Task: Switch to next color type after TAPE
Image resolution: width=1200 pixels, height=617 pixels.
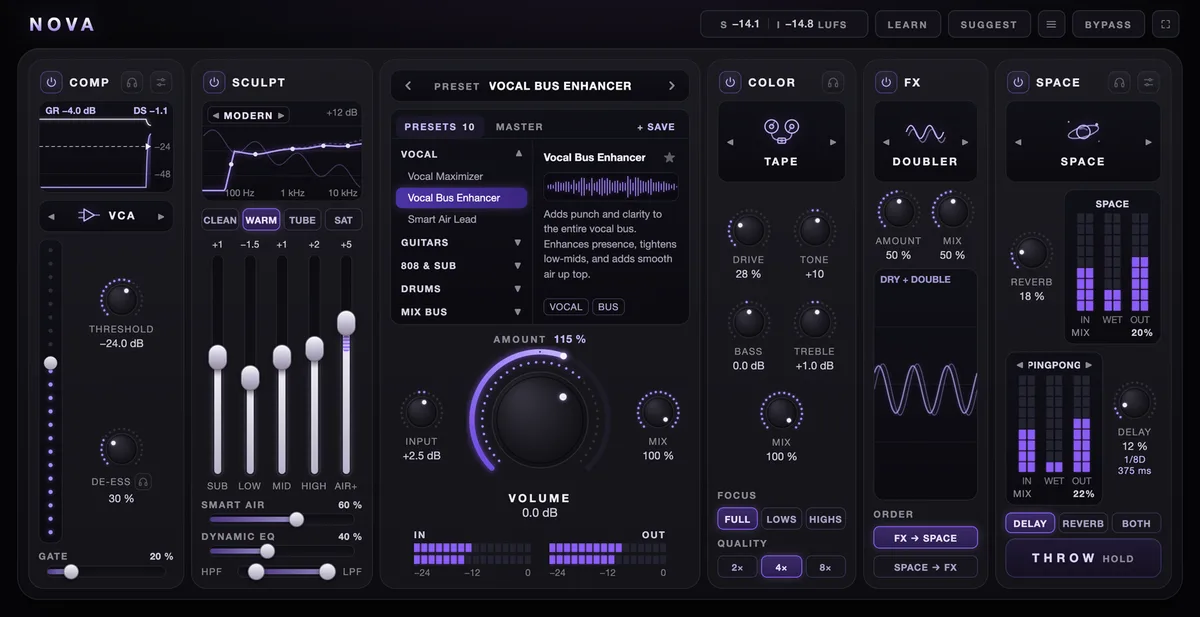Action: (x=833, y=142)
